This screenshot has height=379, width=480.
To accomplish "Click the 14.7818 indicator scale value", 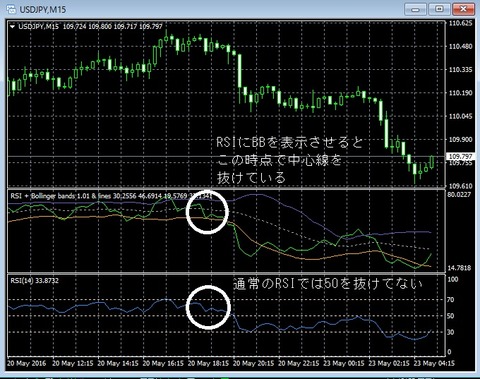I will [x=460, y=268].
